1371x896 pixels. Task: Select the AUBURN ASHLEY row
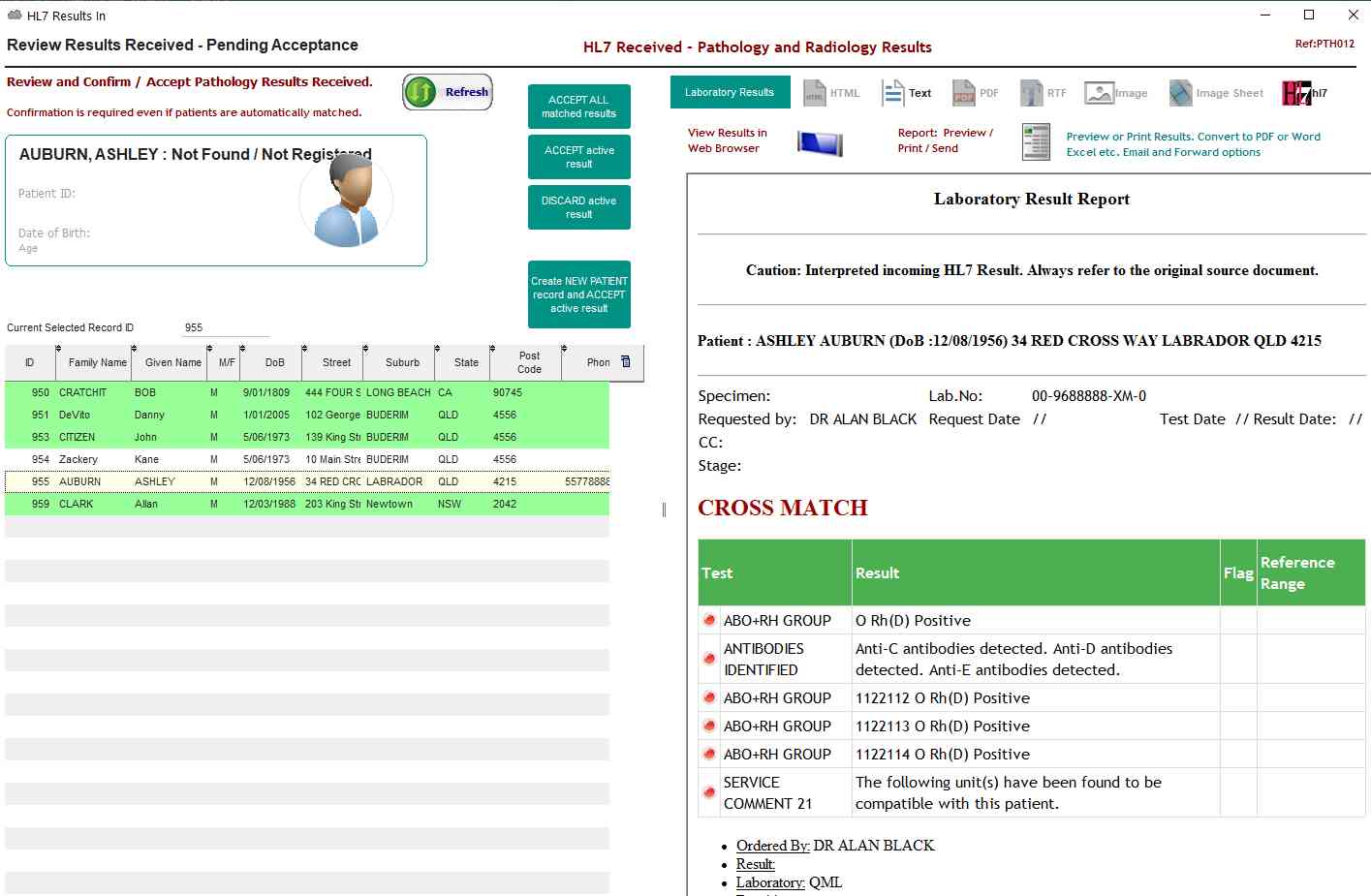click(x=307, y=481)
